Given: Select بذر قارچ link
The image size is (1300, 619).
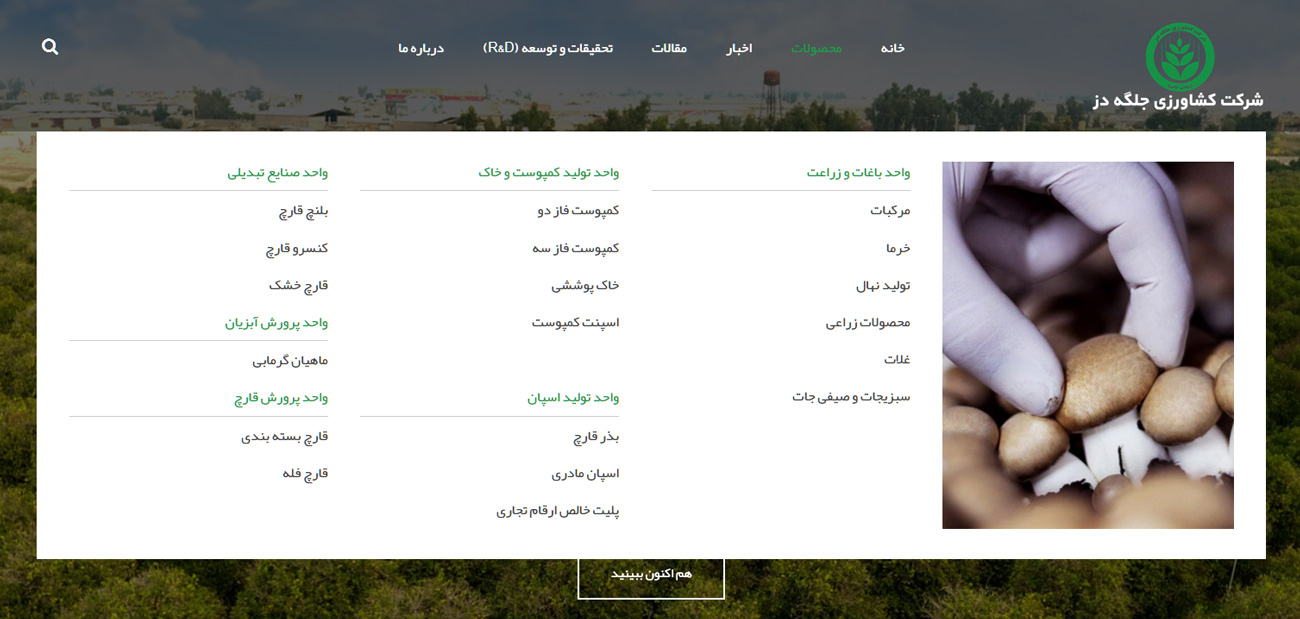Looking at the screenshot, I should [596, 437].
